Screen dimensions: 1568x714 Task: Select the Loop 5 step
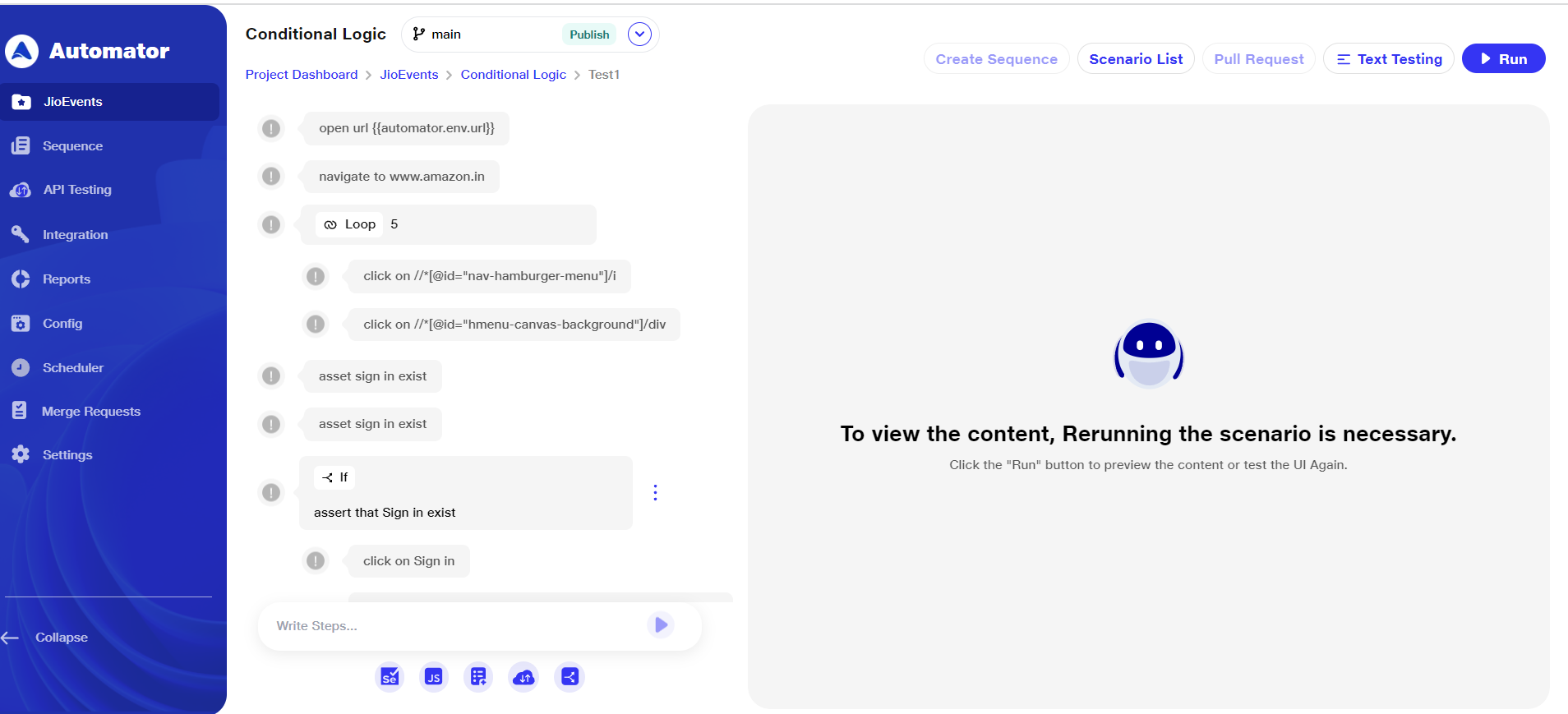[449, 224]
